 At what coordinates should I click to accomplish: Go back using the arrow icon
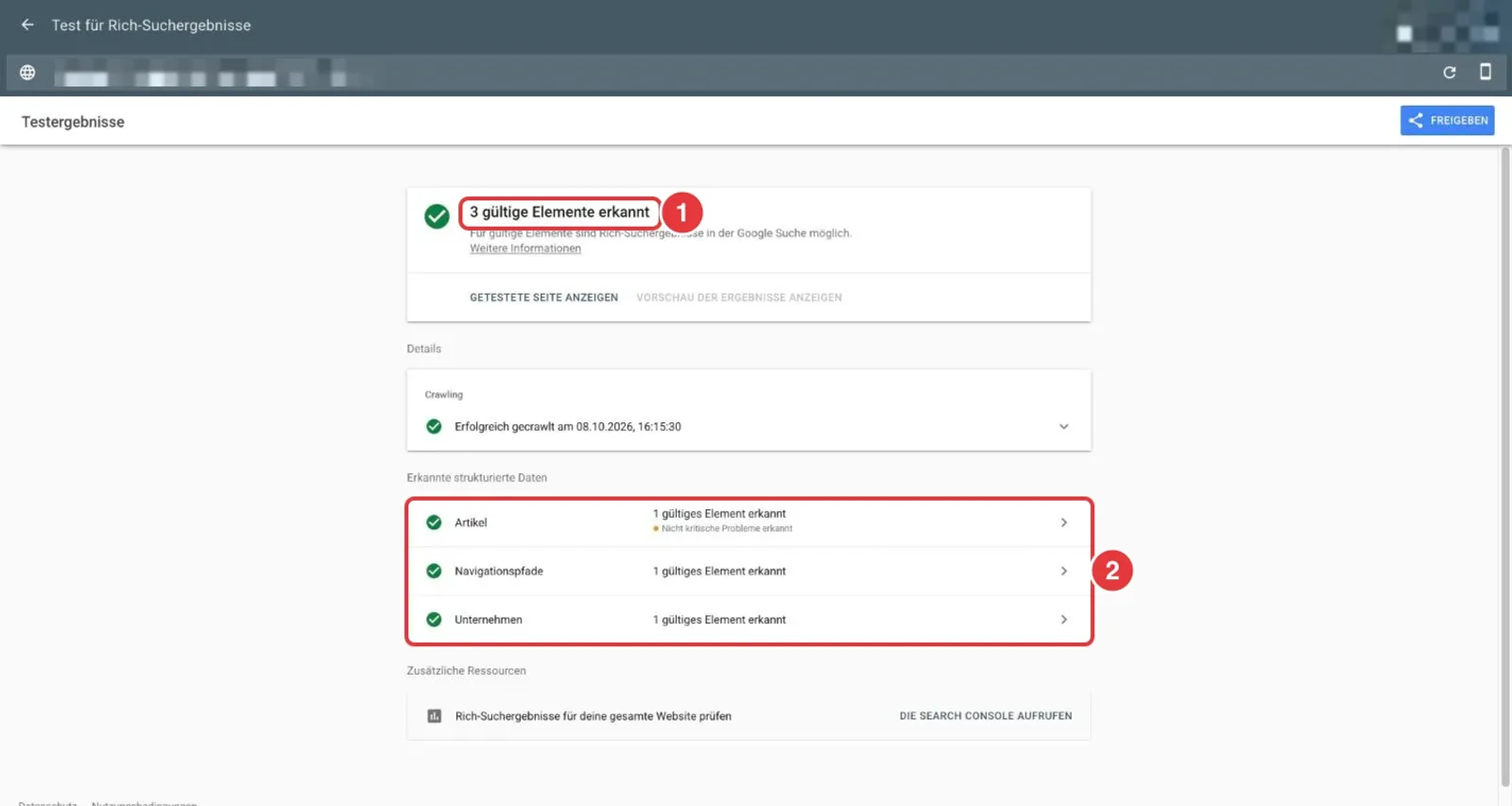pyautogui.click(x=27, y=25)
